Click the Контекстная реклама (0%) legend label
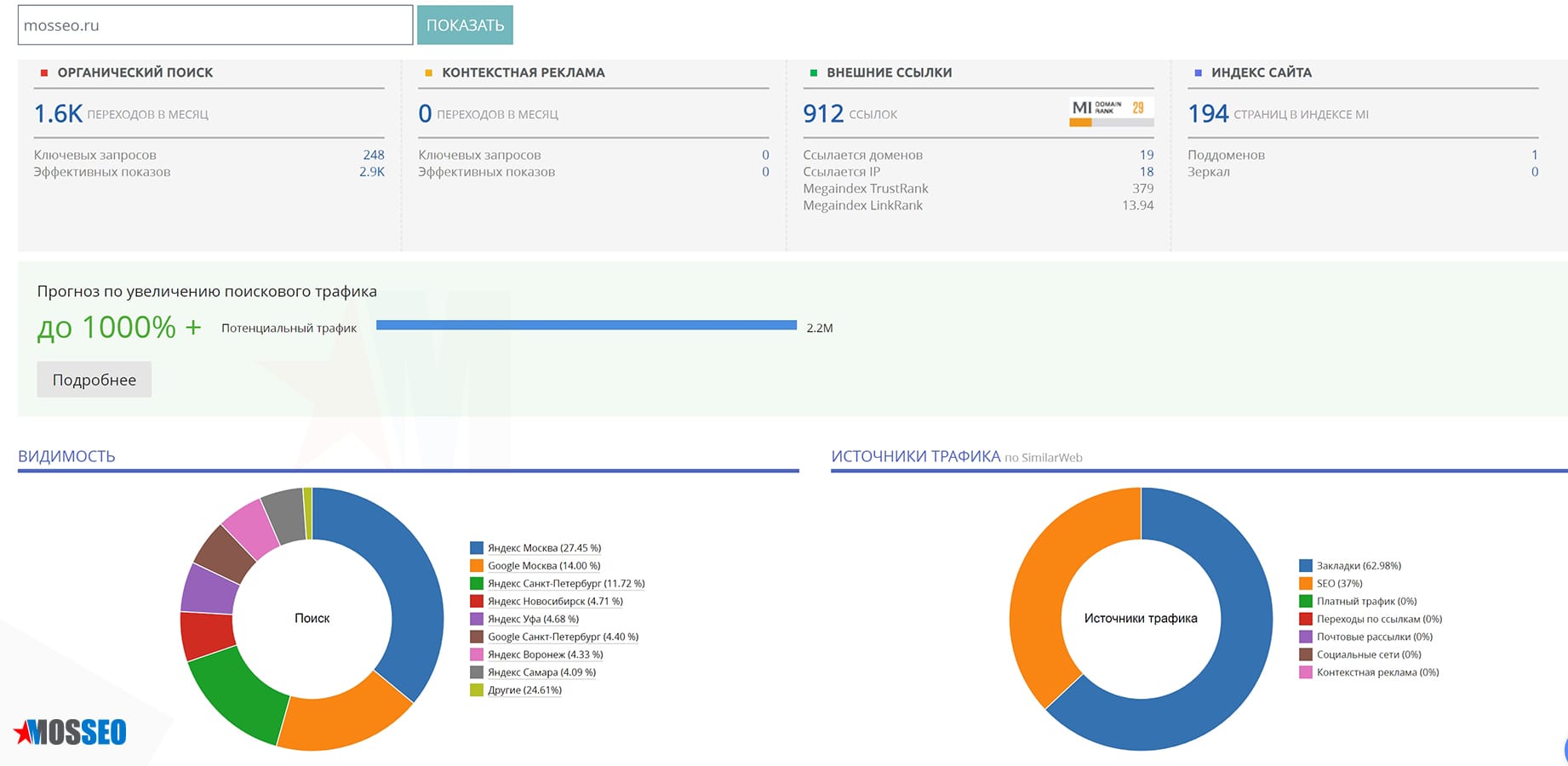Screen dimensions: 1568x766 tap(1378, 672)
